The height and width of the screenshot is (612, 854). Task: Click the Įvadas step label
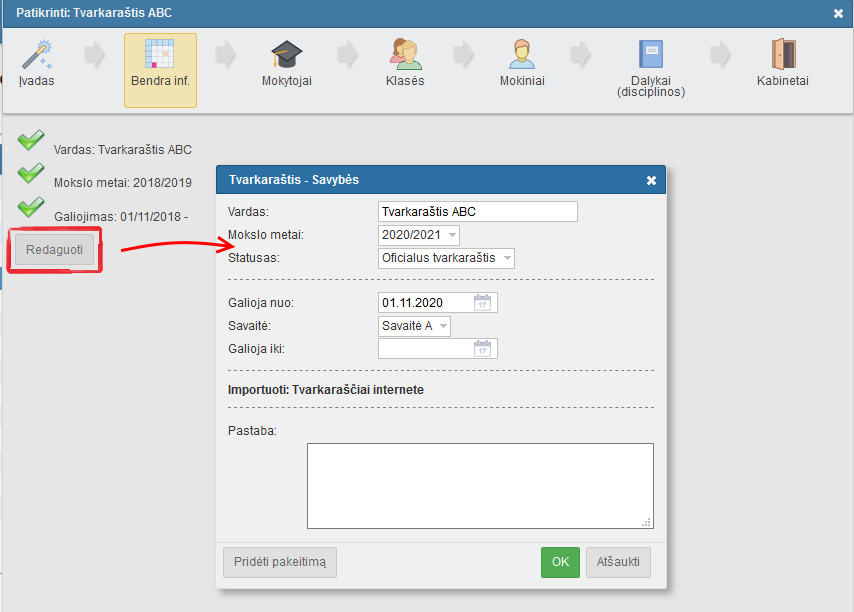[x=36, y=81]
